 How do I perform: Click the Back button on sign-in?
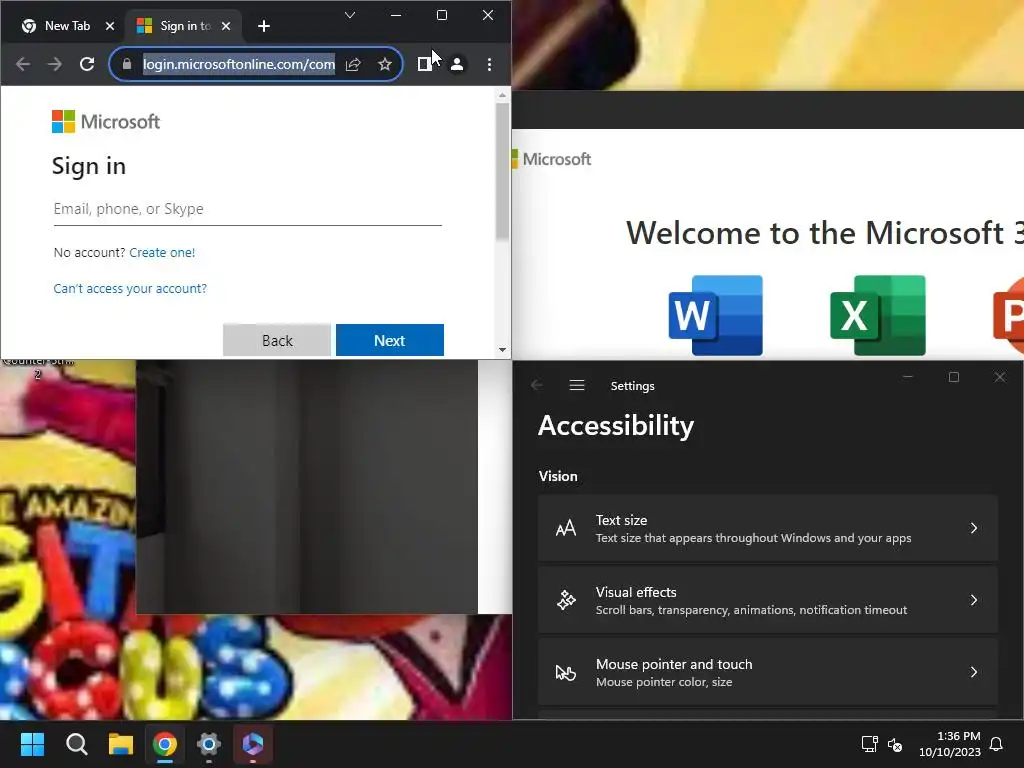tap(277, 340)
